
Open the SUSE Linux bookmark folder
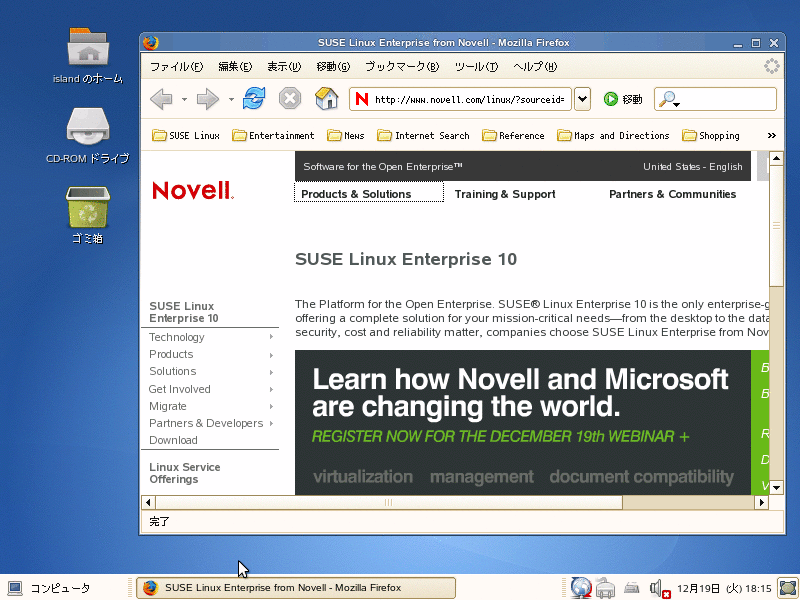186,135
